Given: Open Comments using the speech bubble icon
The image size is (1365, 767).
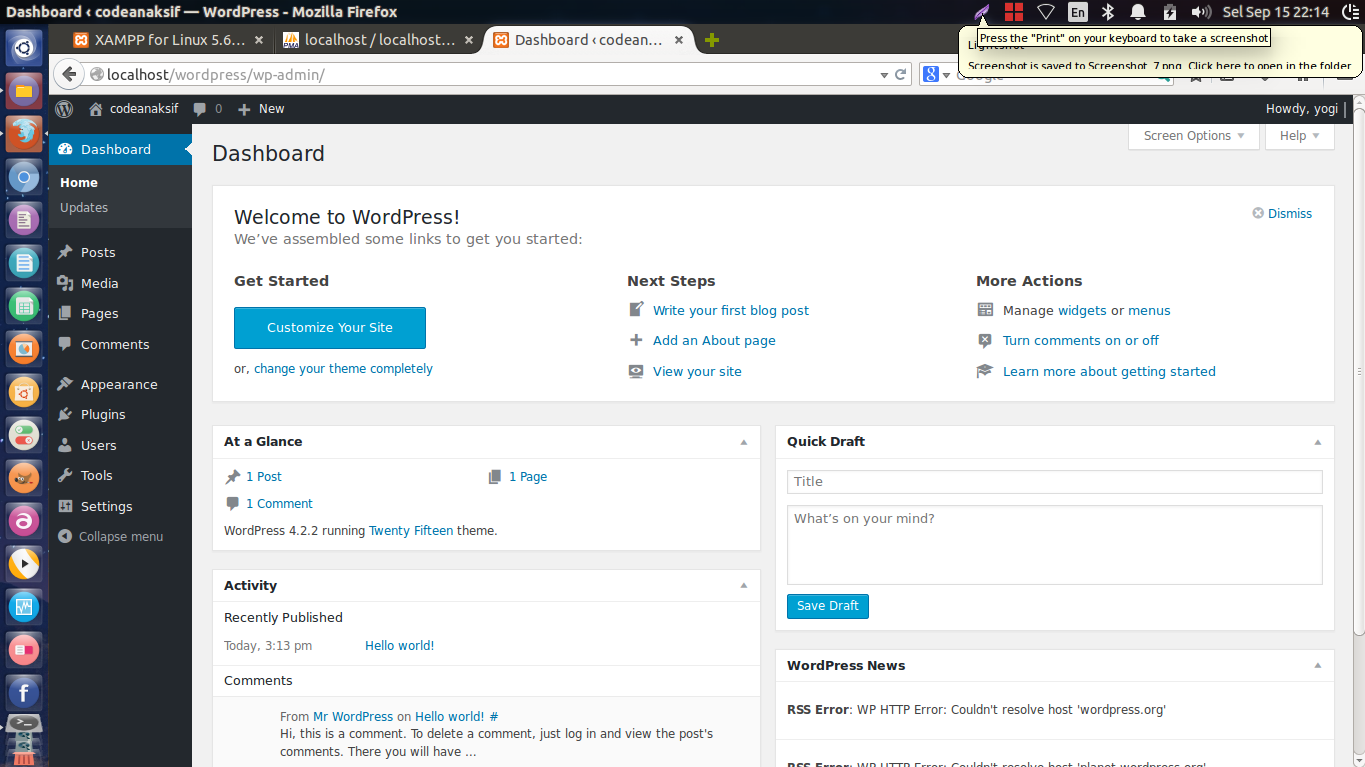Looking at the screenshot, I should point(65,344).
